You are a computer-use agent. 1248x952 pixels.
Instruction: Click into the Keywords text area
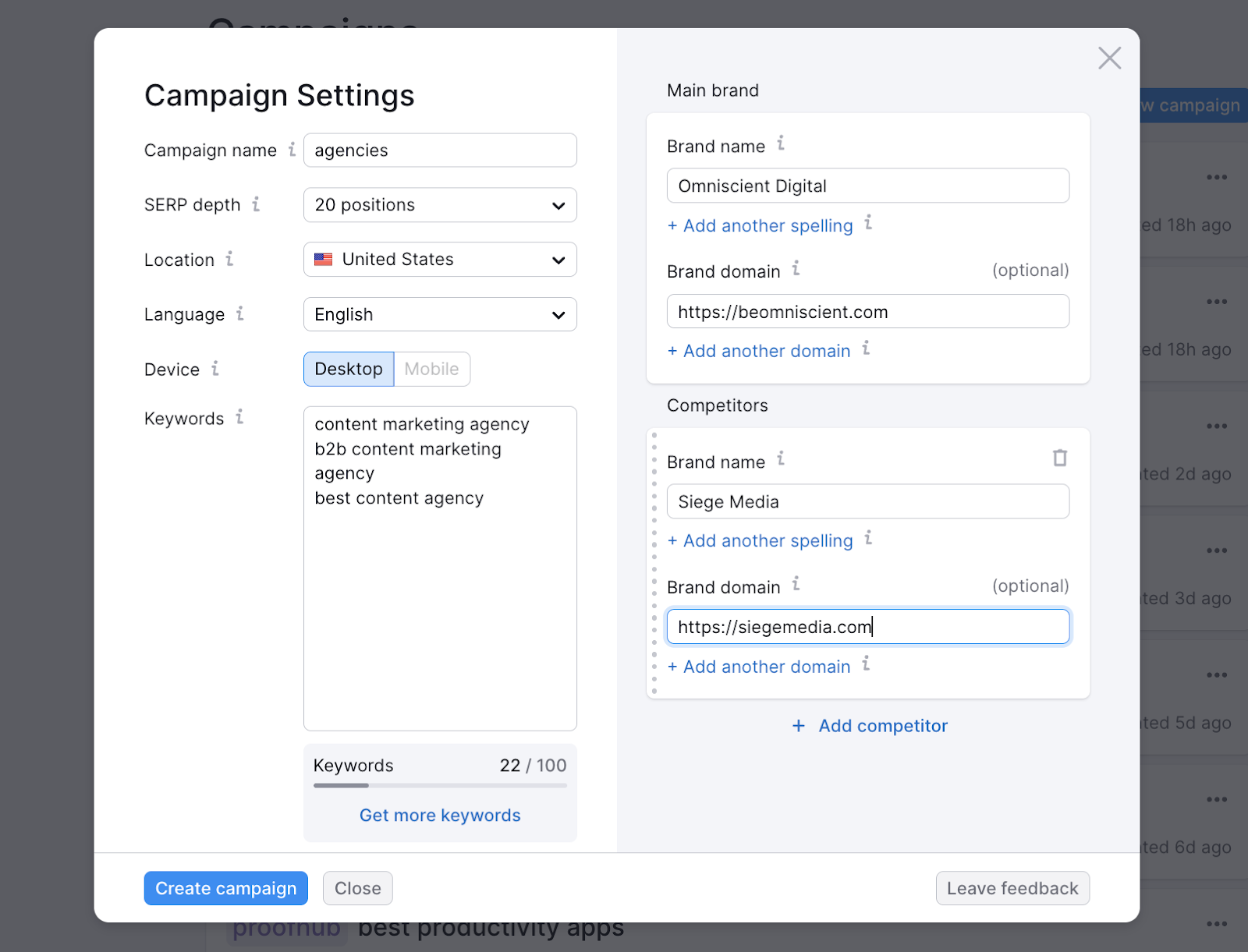[440, 608]
